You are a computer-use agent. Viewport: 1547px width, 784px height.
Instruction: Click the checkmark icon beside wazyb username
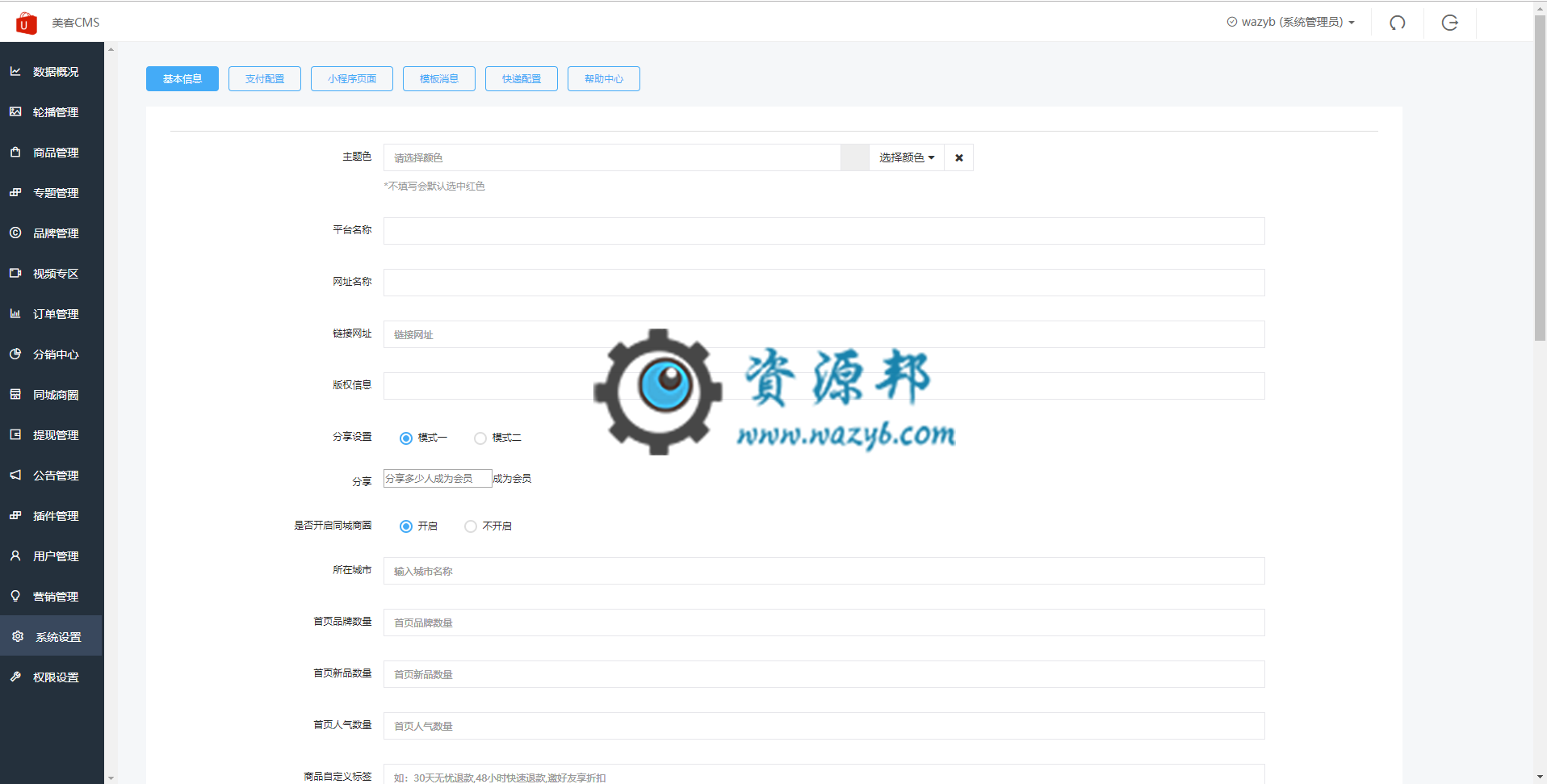[1232, 22]
